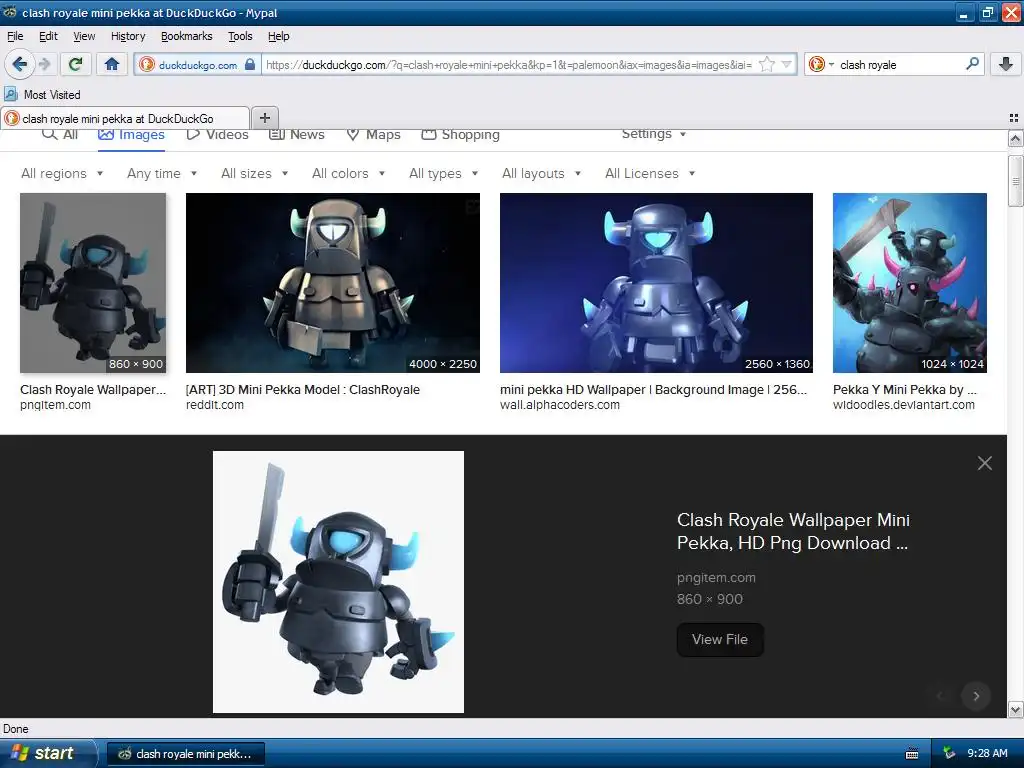Viewport: 1024px width, 768px height.
Task: Open the View menu
Action: pos(84,36)
